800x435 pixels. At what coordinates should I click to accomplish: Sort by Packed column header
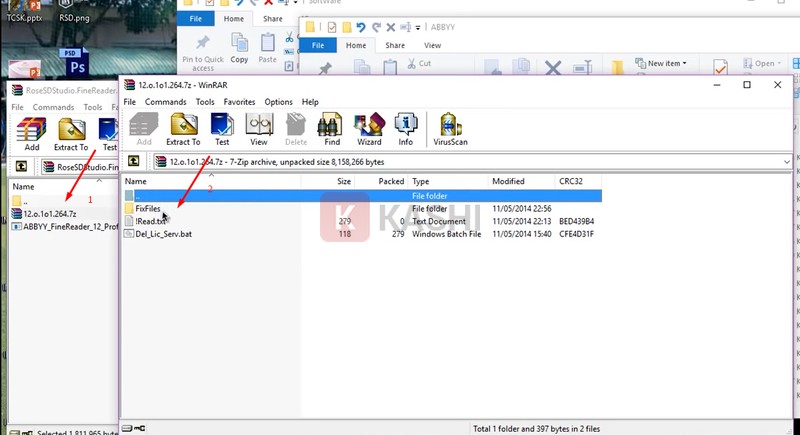click(382, 181)
